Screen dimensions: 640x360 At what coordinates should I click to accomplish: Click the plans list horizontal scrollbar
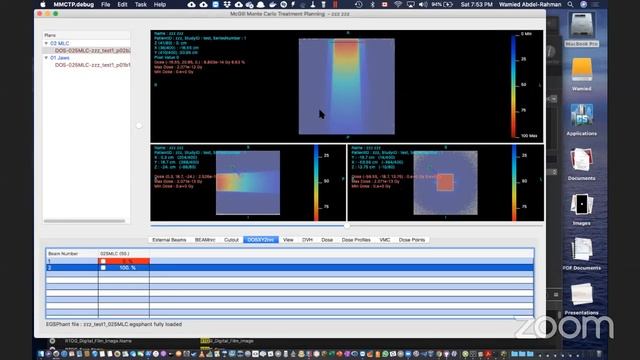click(84, 221)
